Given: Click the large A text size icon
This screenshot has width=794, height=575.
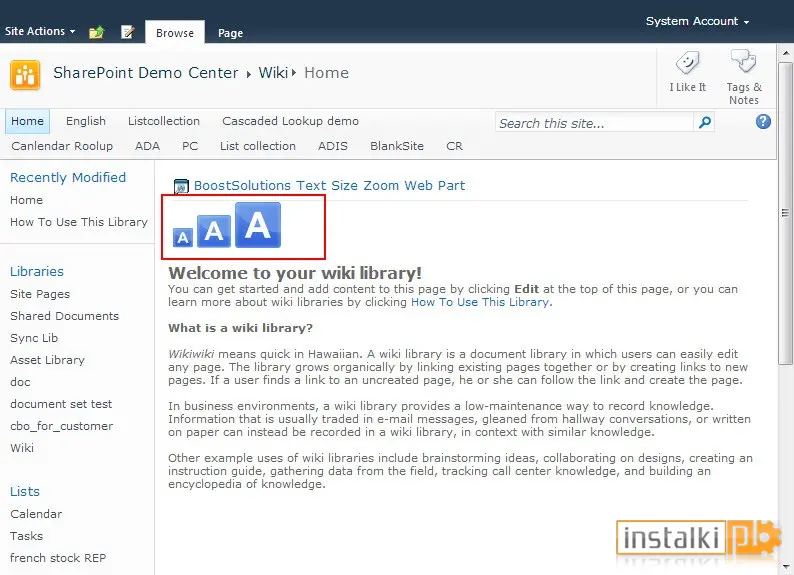Looking at the screenshot, I should (258, 225).
